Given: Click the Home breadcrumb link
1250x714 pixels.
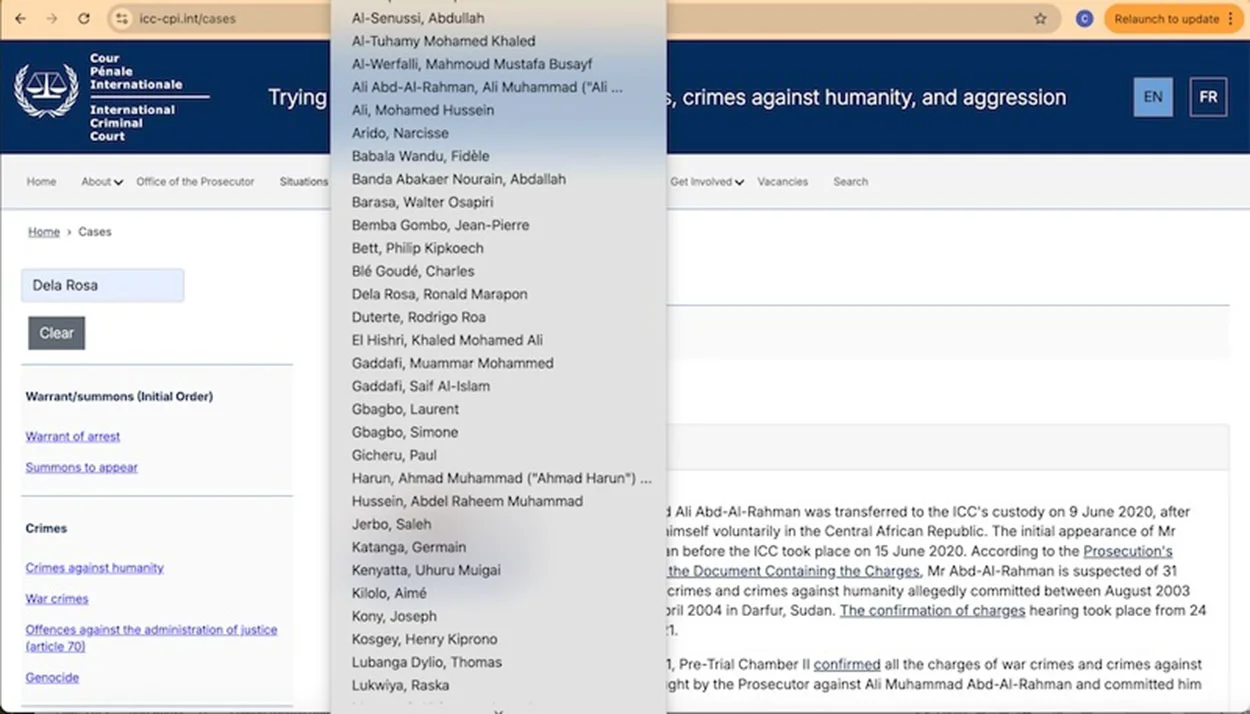Looking at the screenshot, I should coord(44,232).
